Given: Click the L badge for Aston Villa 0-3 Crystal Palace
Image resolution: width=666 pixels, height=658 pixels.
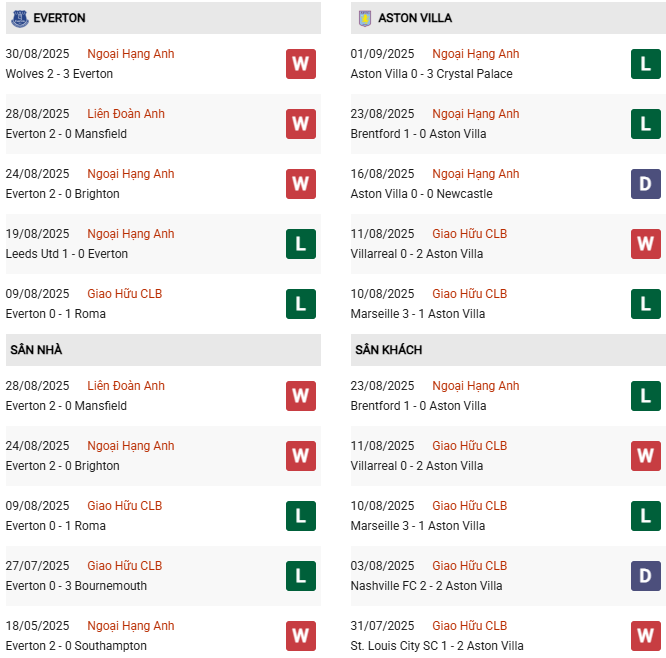Looking at the screenshot, I should point(646,64).
